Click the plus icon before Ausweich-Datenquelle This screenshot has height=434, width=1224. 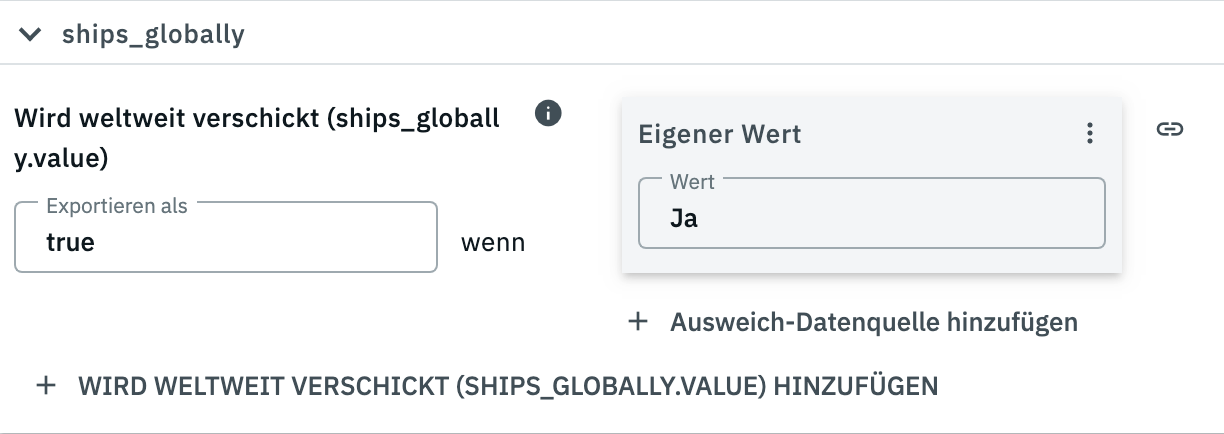pos(638,322)
